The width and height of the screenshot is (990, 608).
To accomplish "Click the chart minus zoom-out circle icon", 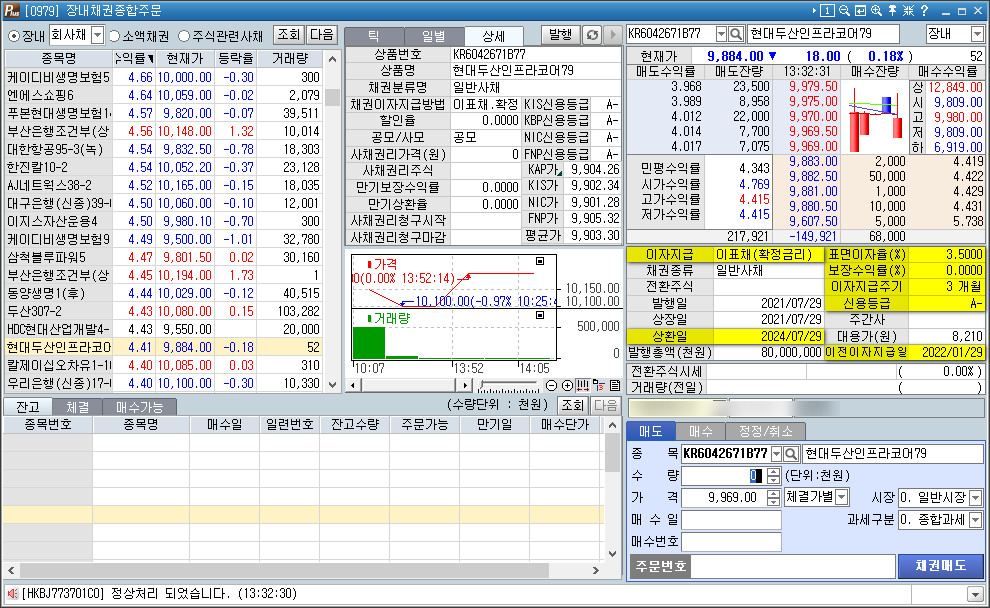I will pos(551,386).
